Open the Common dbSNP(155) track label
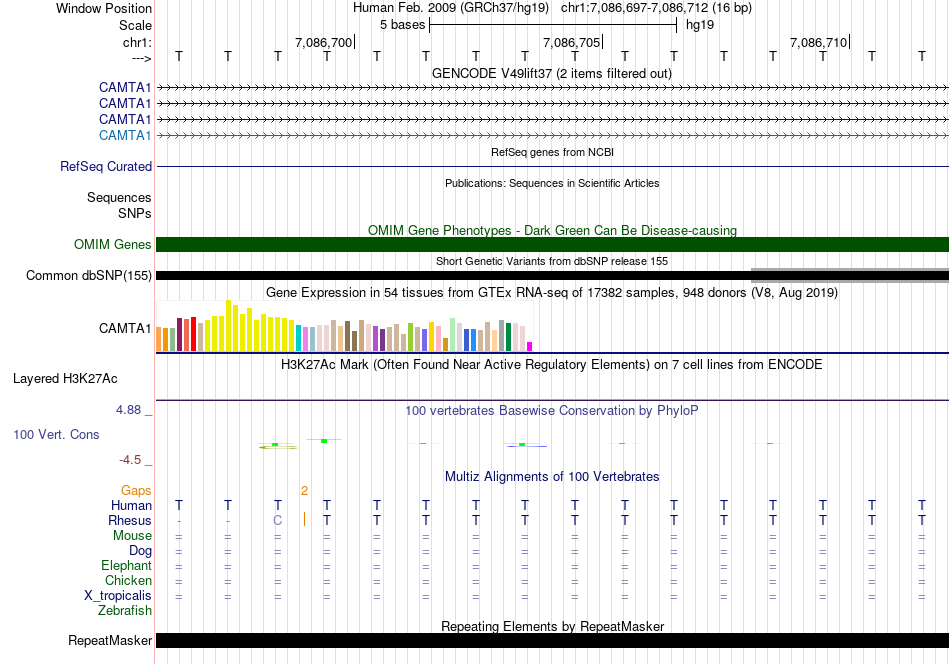This screenshot has width=950, height=664. click(x=88, y=275)
